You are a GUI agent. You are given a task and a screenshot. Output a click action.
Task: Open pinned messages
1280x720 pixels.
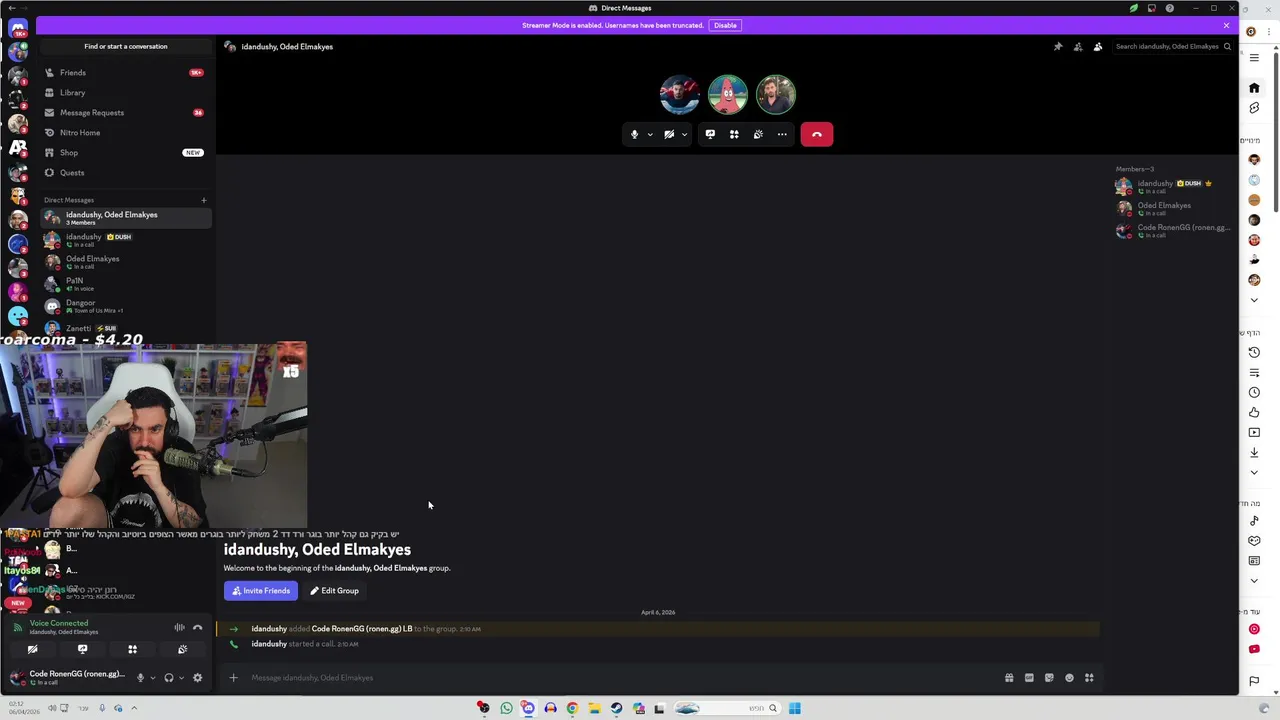(x=1058, y=47)
